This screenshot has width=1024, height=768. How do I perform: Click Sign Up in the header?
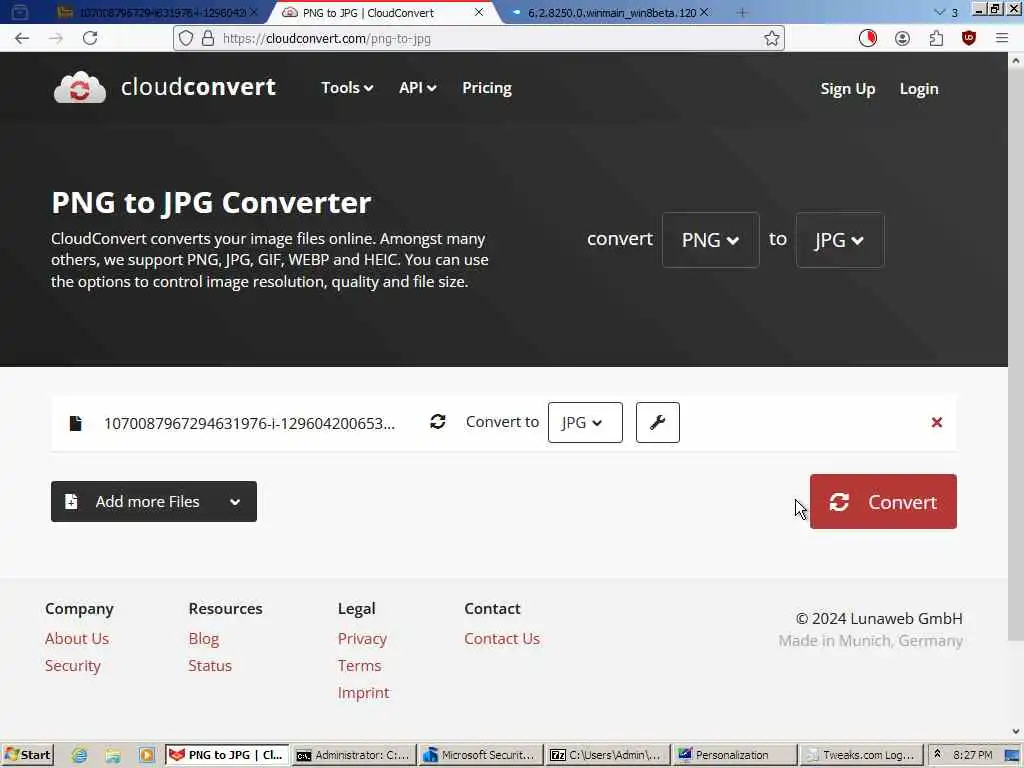(x=848, y=89)
